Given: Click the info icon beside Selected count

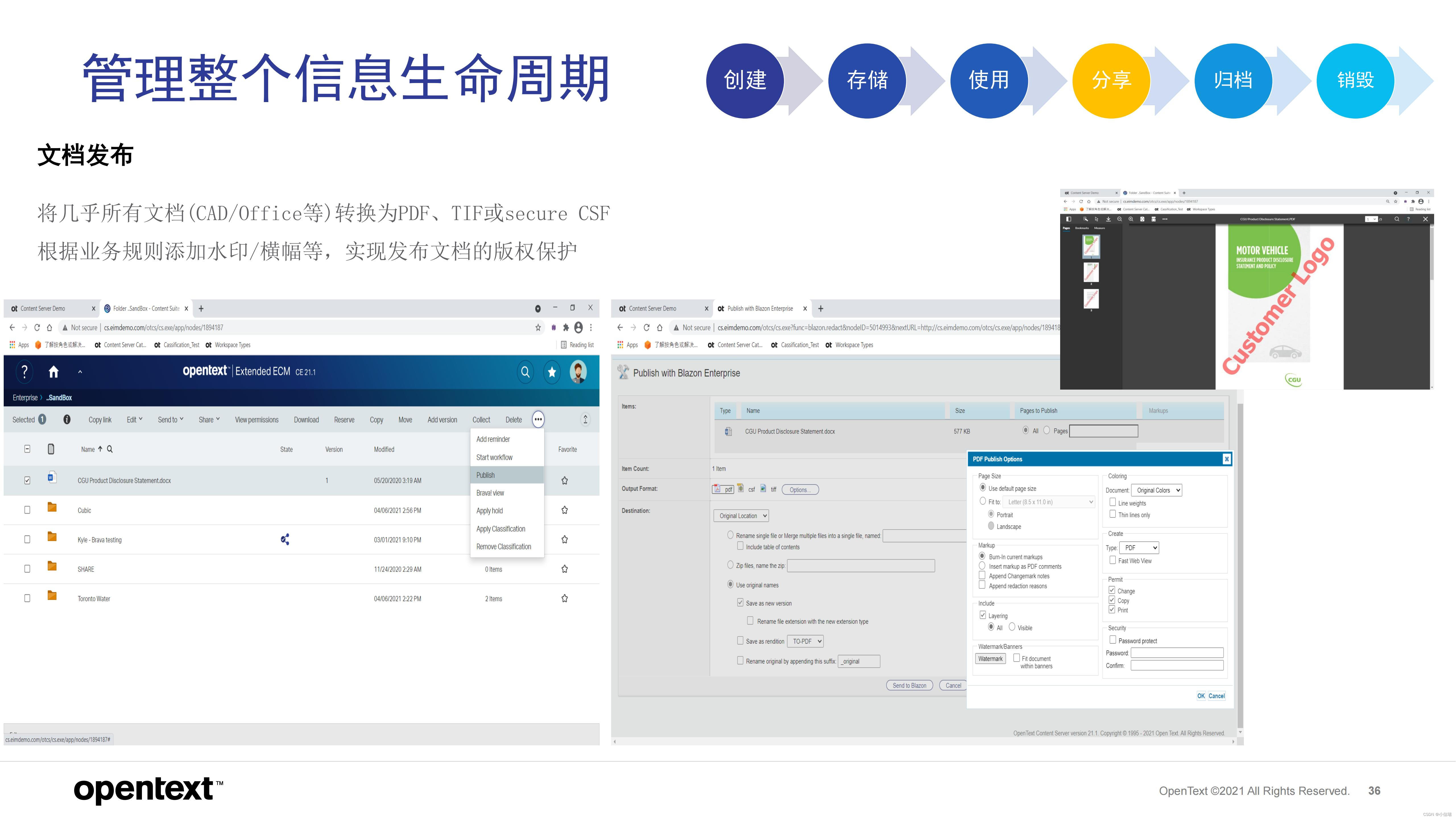Looking at the screenshot, I should pos(67,419).
